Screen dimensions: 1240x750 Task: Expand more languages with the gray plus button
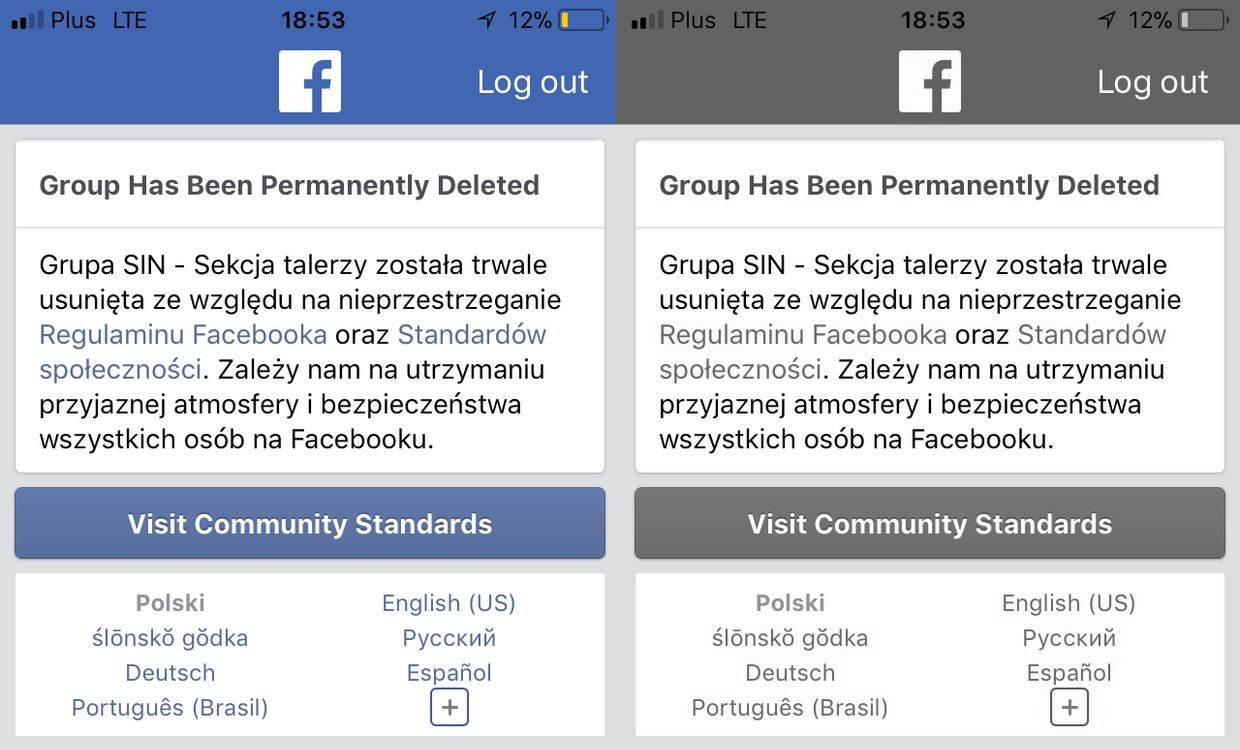(x=1070, y=708)
